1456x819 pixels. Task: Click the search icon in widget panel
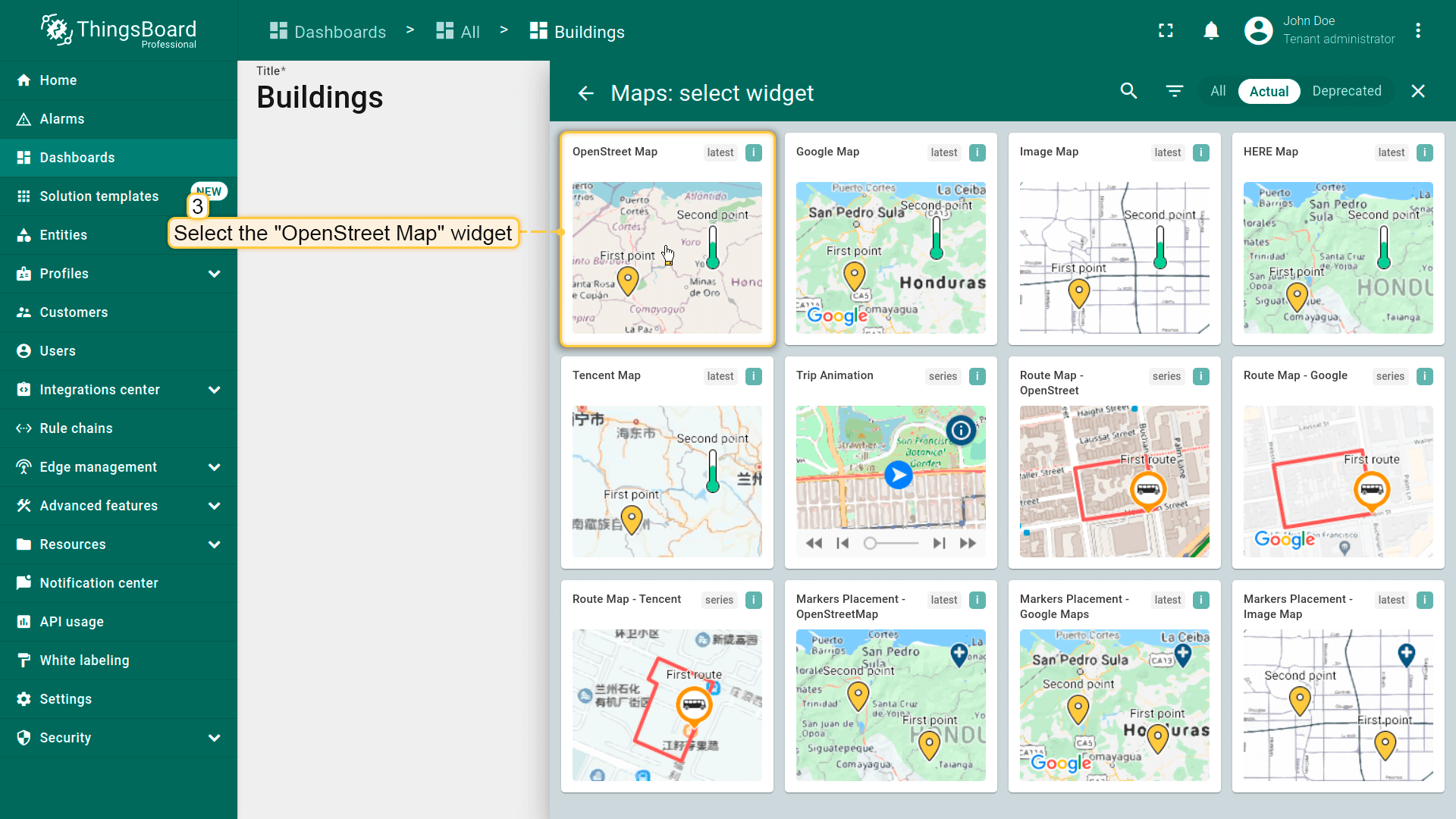pyautogui.click(x=1128, y=91)
